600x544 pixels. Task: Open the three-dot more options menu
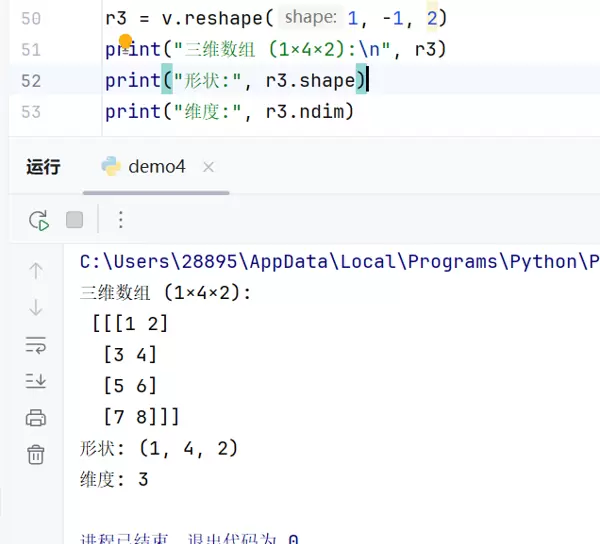click(120, 220)
